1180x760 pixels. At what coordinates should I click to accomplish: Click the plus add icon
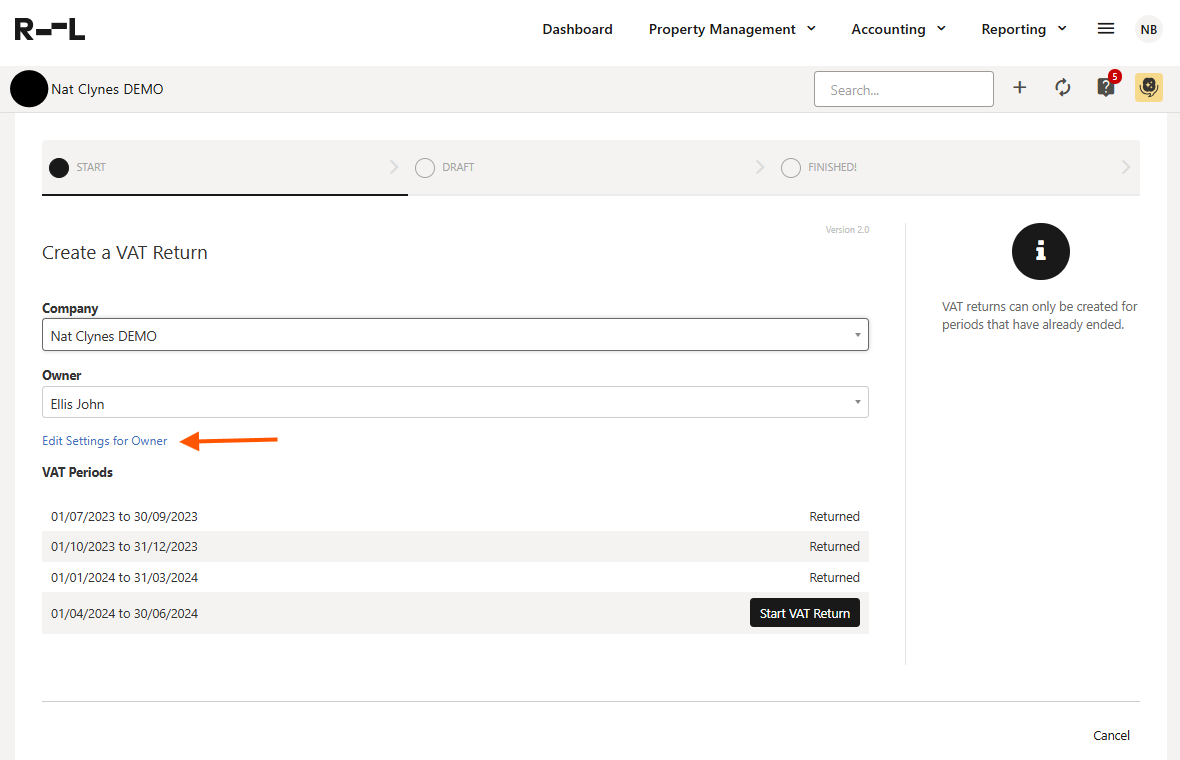pyautogui.click(x=1020, y=88)
